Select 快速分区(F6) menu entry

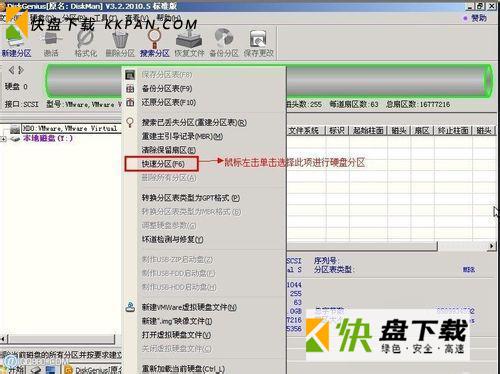point(162,164)
